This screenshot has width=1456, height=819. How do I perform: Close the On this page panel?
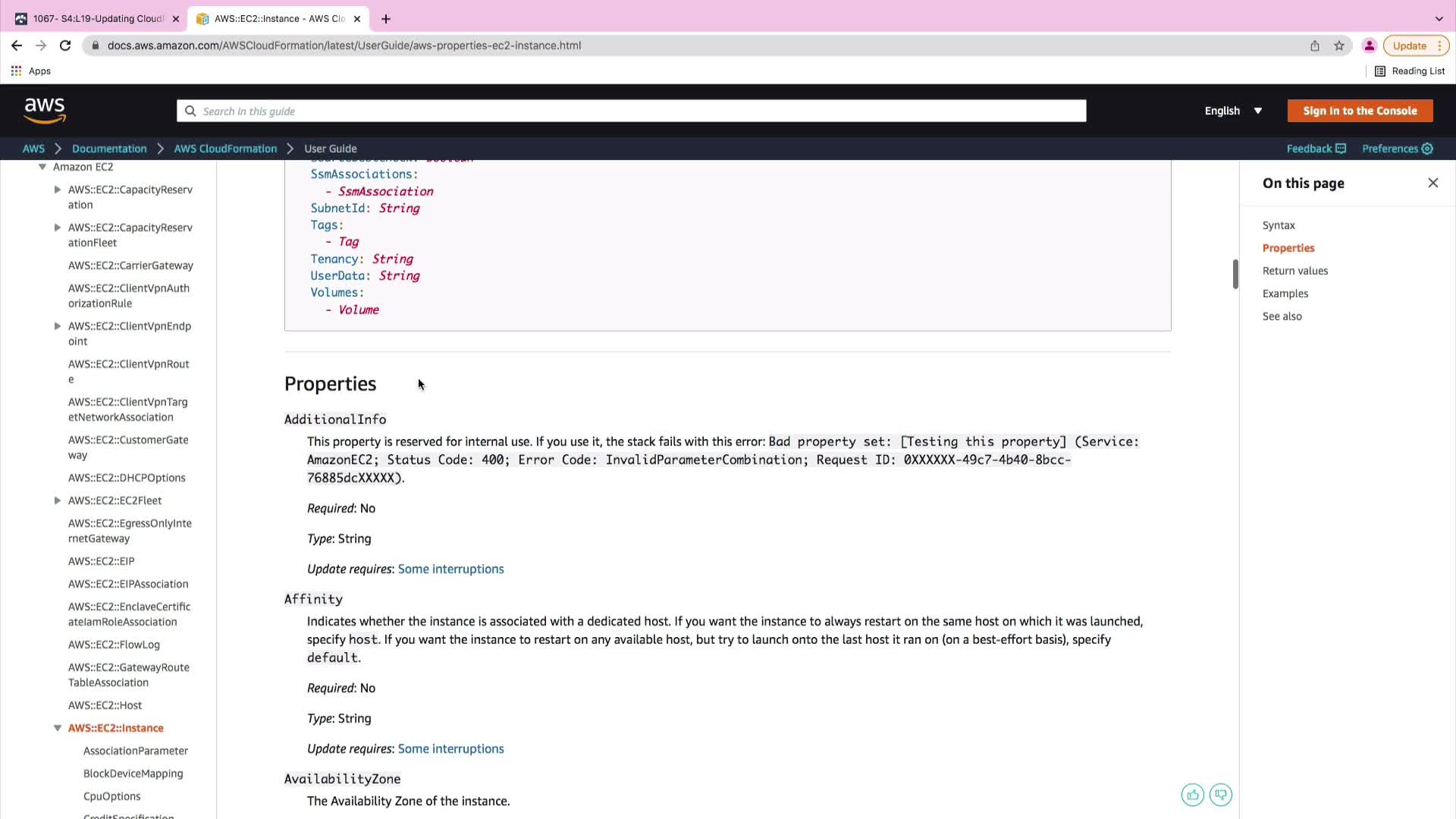tap(1432, 183)
